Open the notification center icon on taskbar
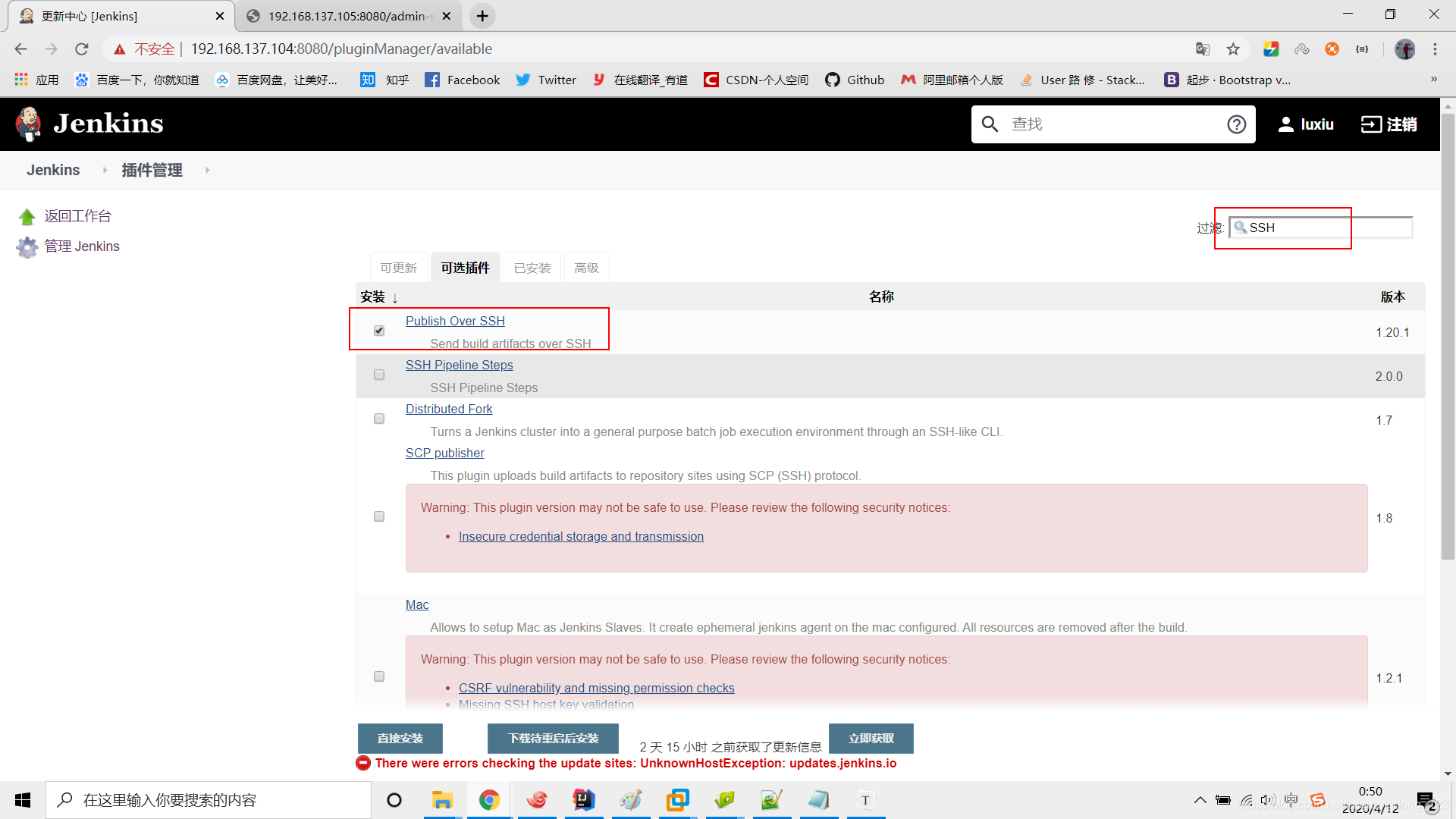 click(1426, 801)
